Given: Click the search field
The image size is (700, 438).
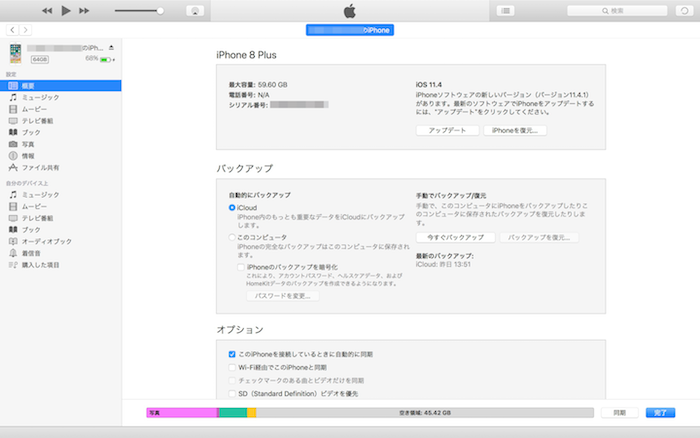Looking at the screenshot, I should coord(617,11).
